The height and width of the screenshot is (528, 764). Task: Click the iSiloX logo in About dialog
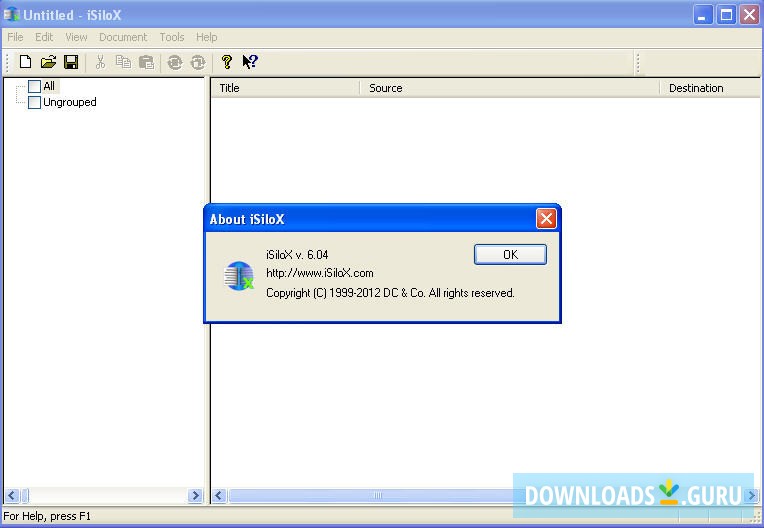click(x=239, y=276)
